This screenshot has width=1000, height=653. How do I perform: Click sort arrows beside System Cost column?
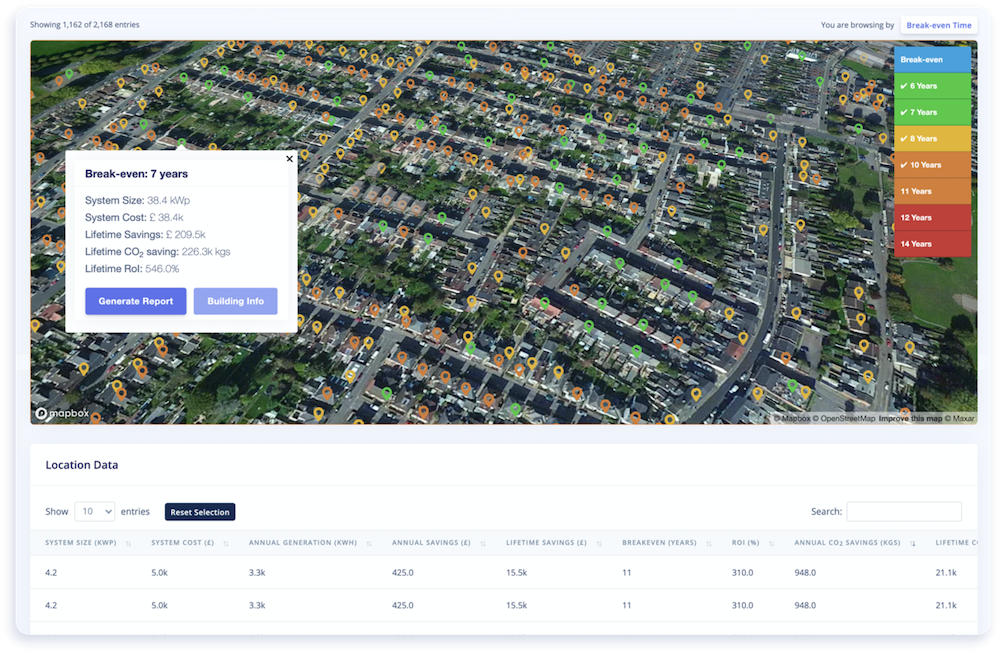226,544
